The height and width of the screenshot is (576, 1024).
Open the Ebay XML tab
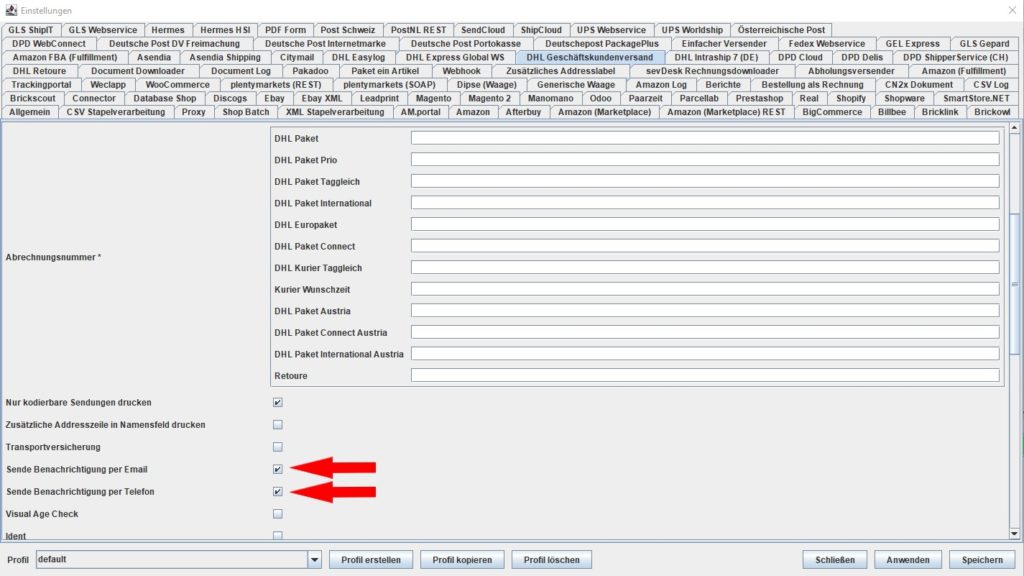[x=321, y=98]
